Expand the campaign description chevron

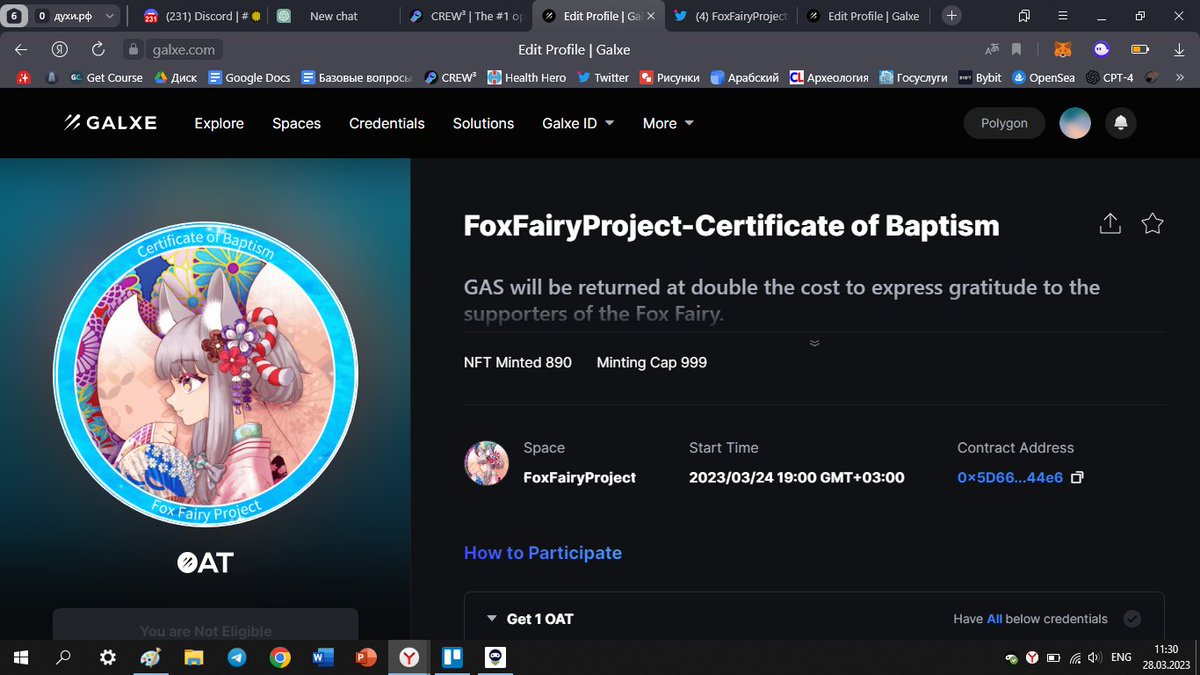(814, 342)
